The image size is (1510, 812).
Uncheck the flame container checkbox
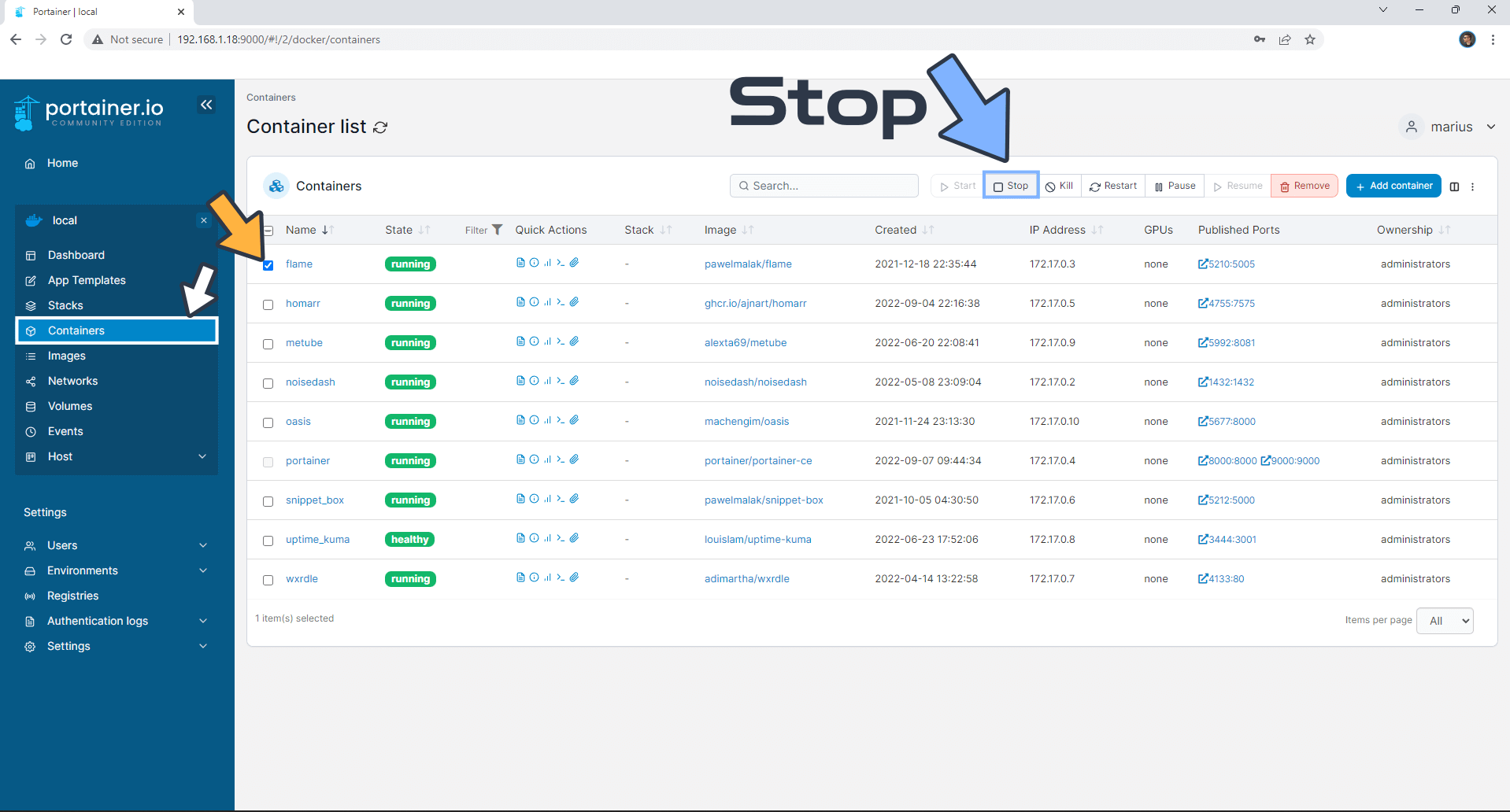click(x=268, y=265)
